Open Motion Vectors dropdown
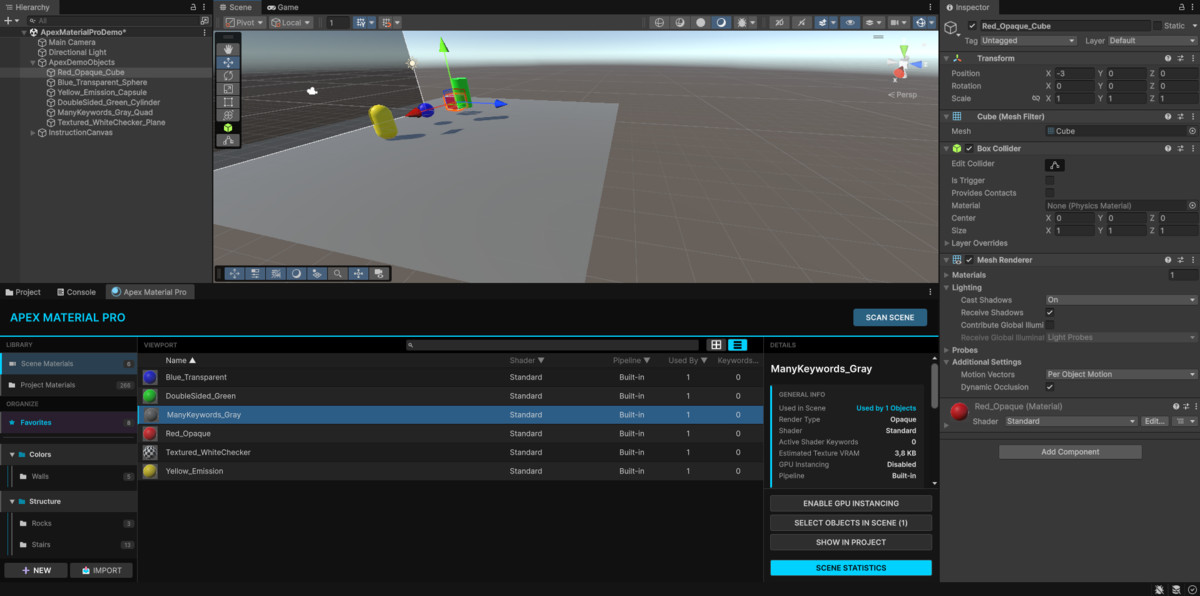Screen dimensions: 1200x596 point(1121,375)
